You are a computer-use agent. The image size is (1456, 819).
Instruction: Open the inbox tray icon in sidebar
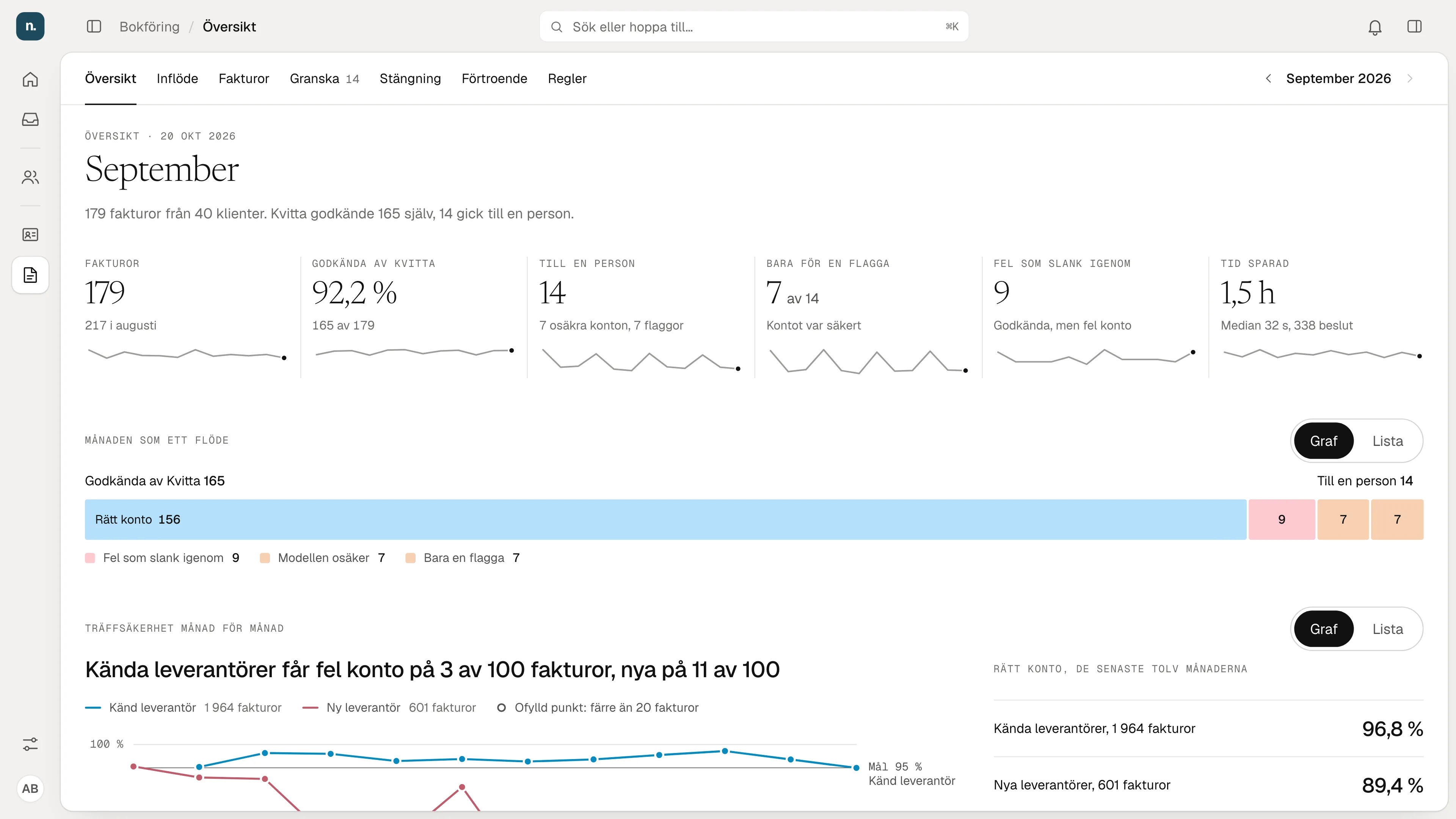pyautogui.click(x=30, y=119)
